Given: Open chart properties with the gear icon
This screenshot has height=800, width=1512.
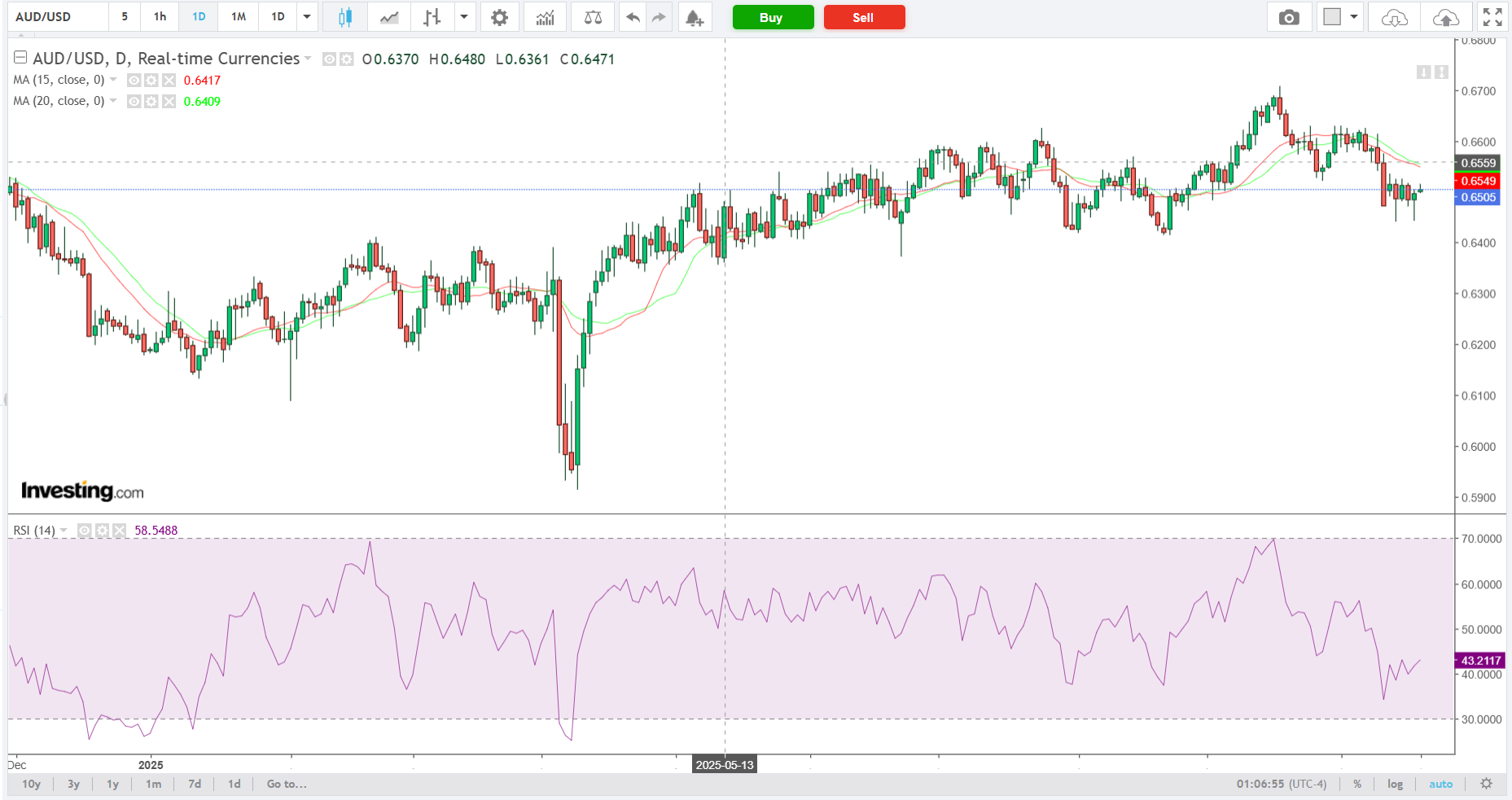Looking at the screenshot, I should point(499,17).
